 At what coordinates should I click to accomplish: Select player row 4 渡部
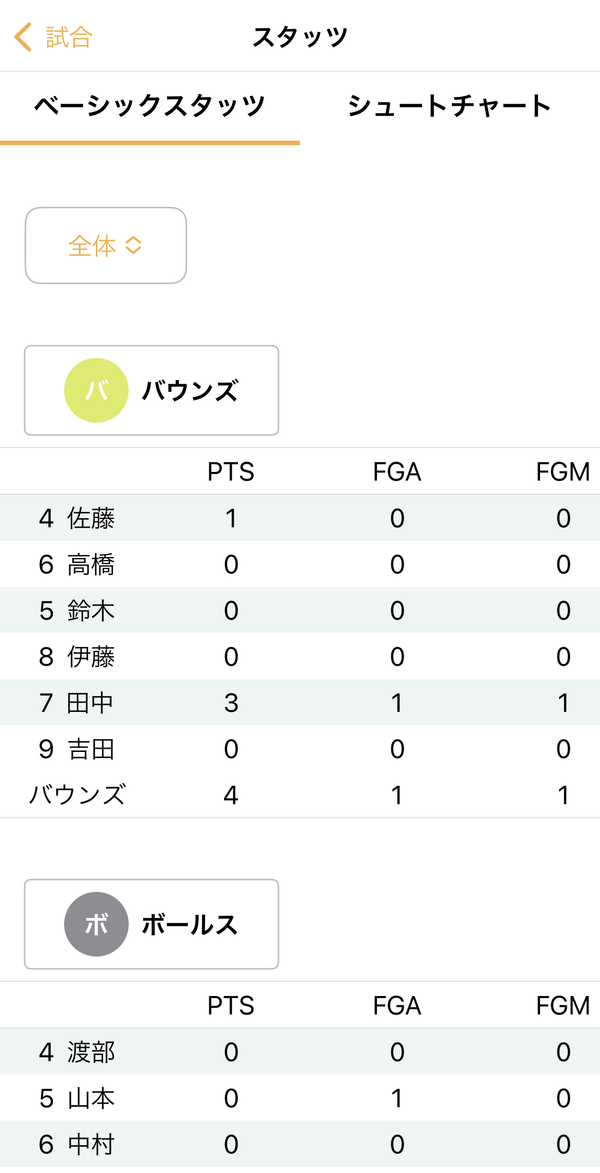(300, 1052)
